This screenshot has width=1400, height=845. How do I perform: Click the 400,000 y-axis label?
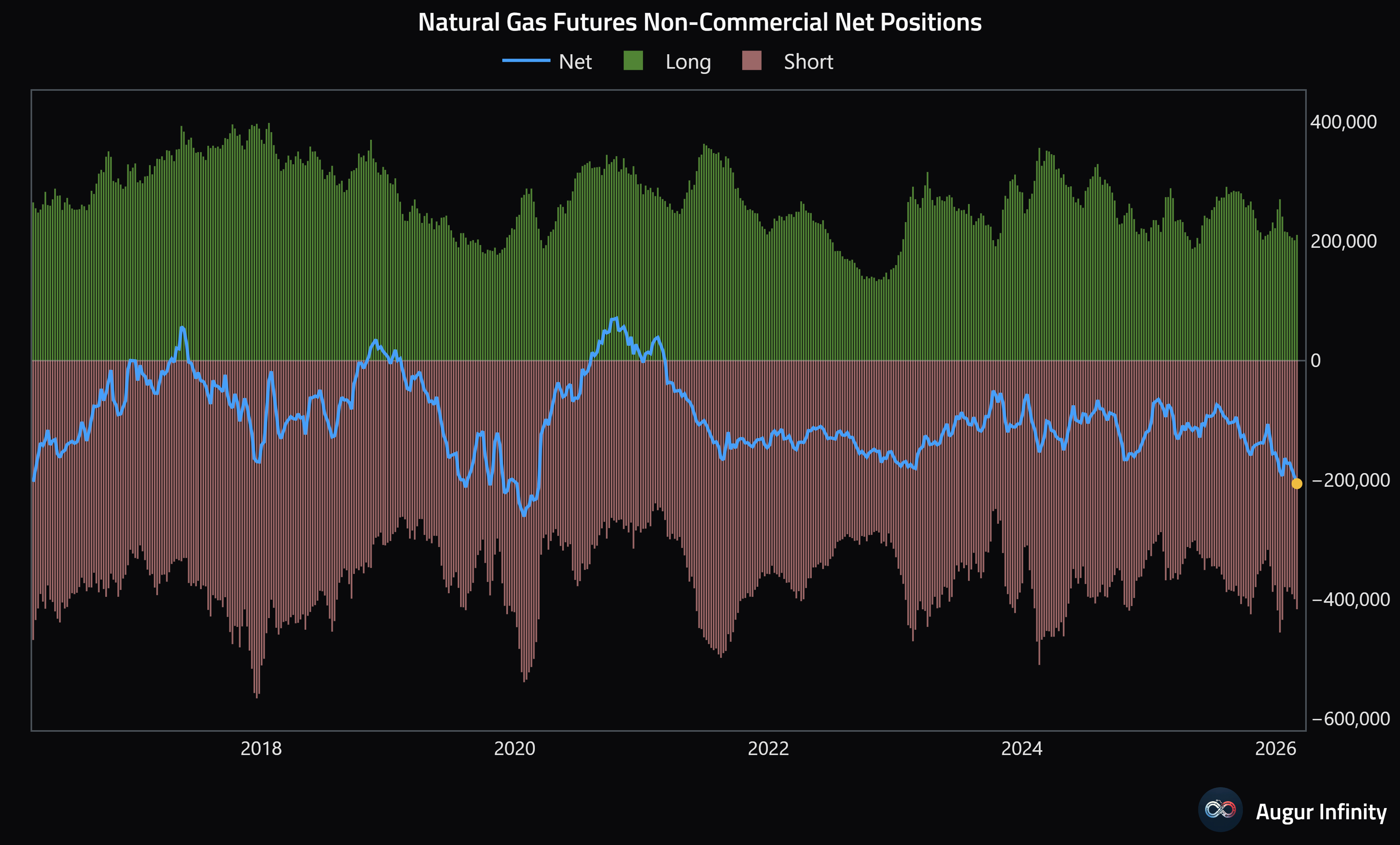(x=1343, y=122)
